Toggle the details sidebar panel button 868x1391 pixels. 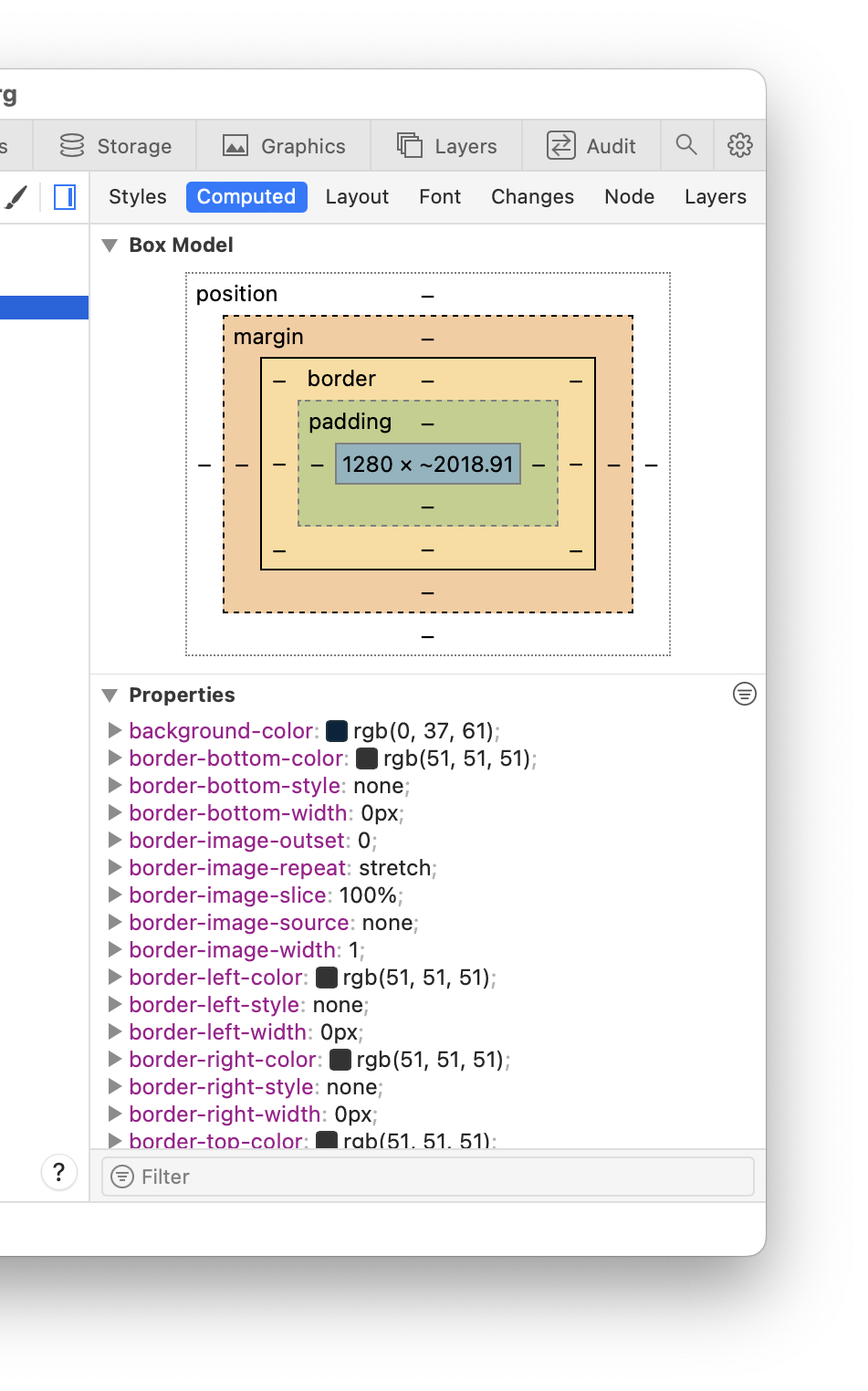[x=65, y=197]
